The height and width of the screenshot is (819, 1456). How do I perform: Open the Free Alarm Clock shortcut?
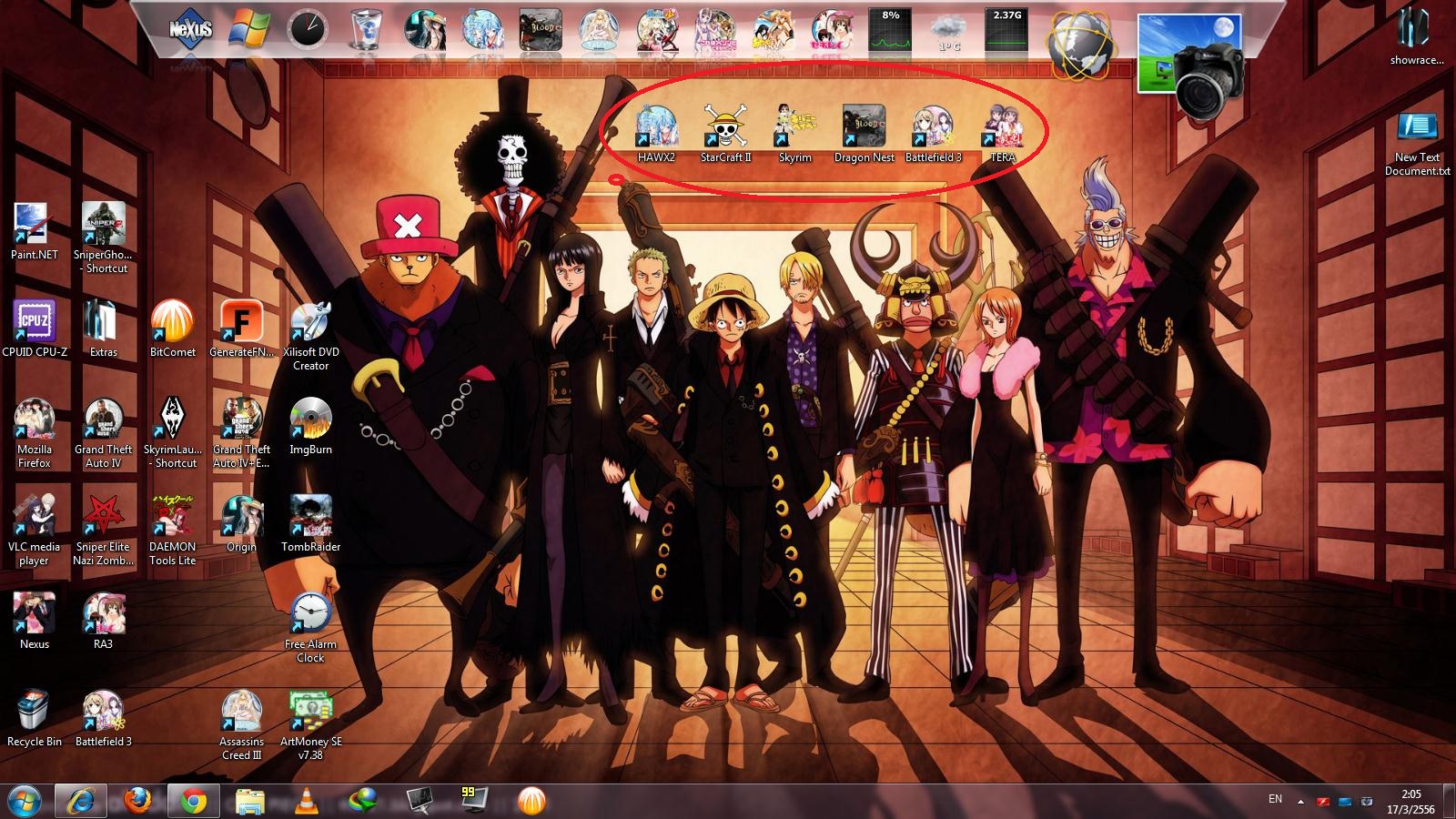point(310,628)
